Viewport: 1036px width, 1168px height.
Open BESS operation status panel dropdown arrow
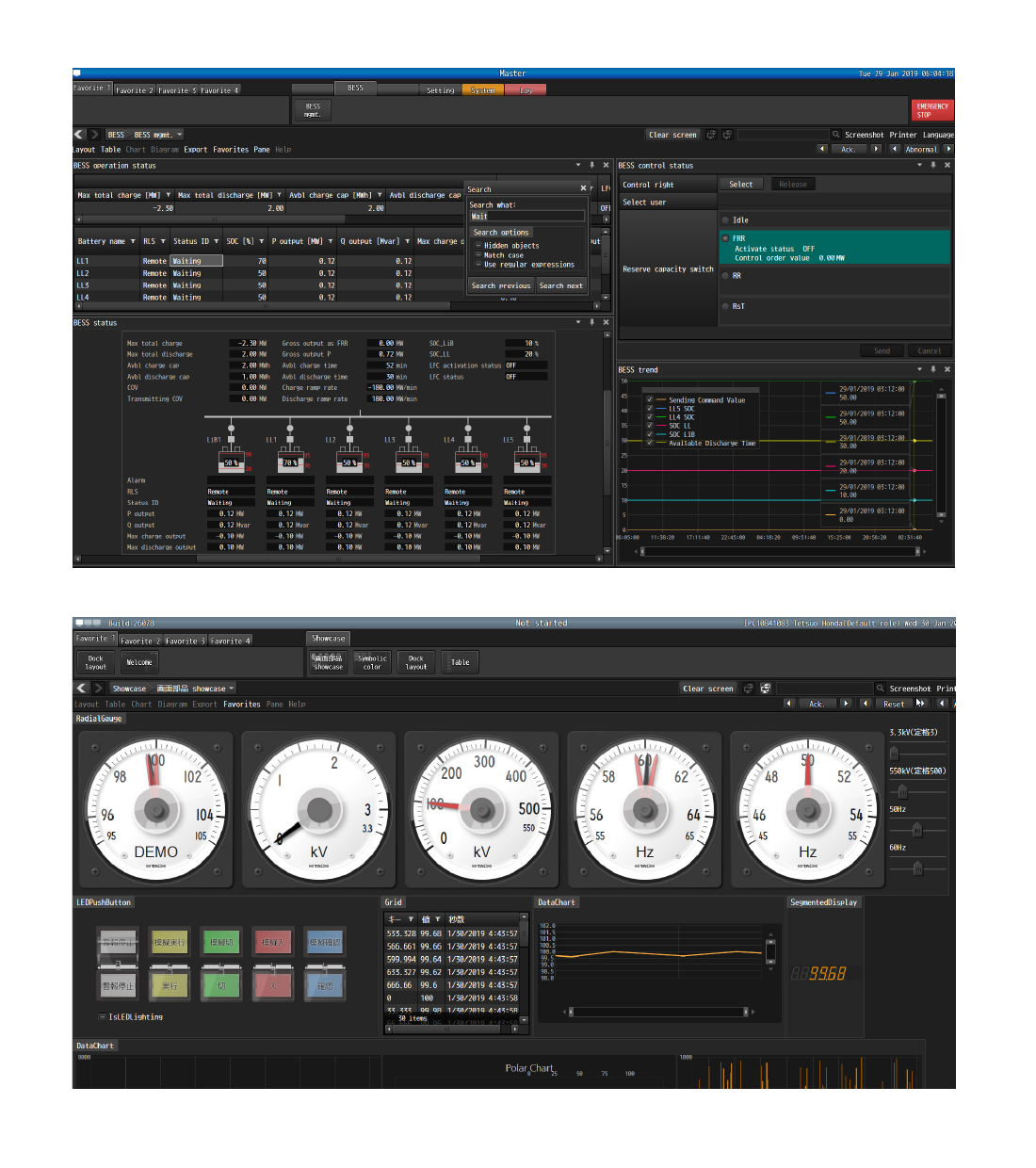pyautogui.click(x=578, y=165)
